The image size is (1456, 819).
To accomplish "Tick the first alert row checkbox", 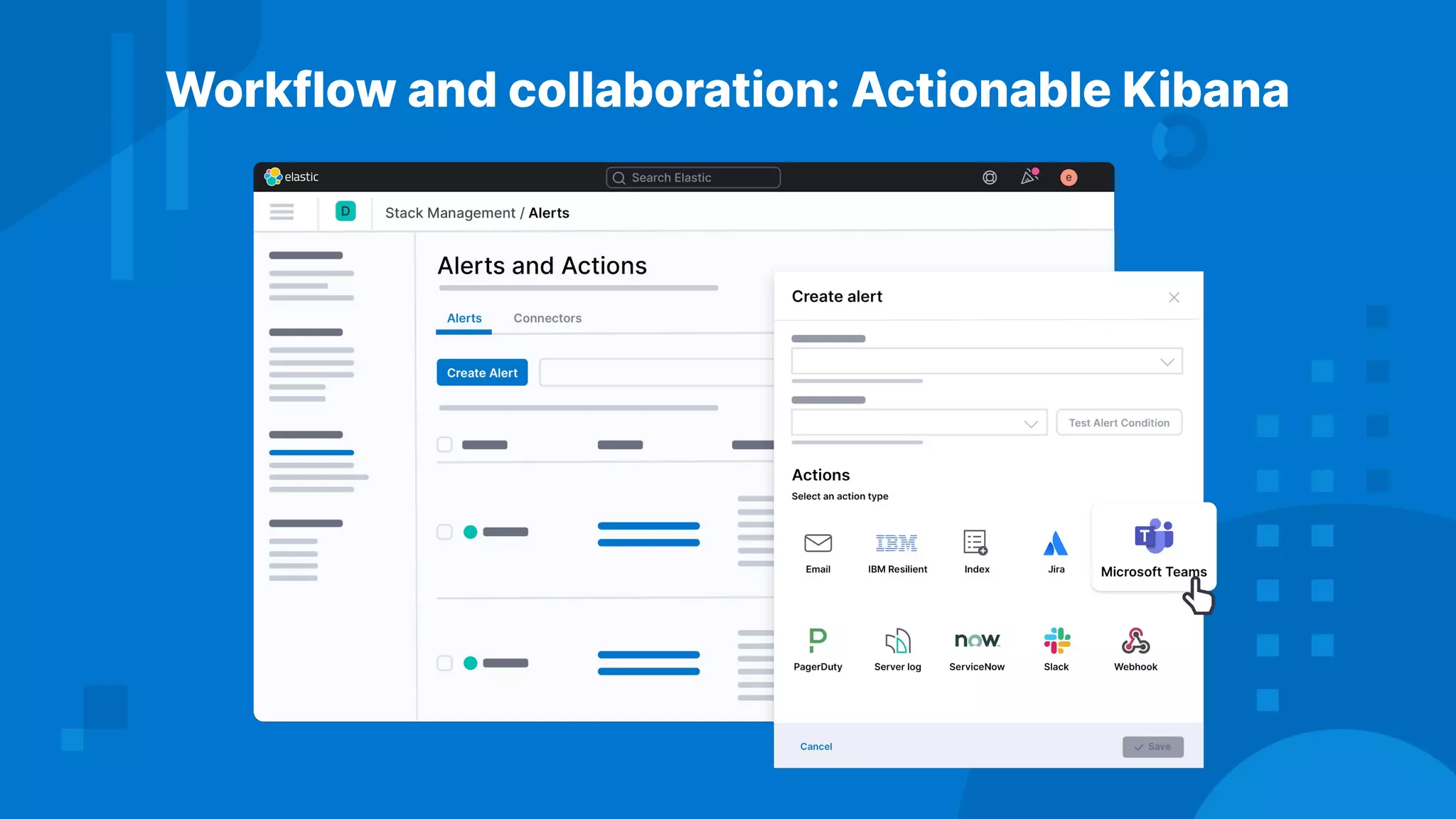I will (444, 532).
